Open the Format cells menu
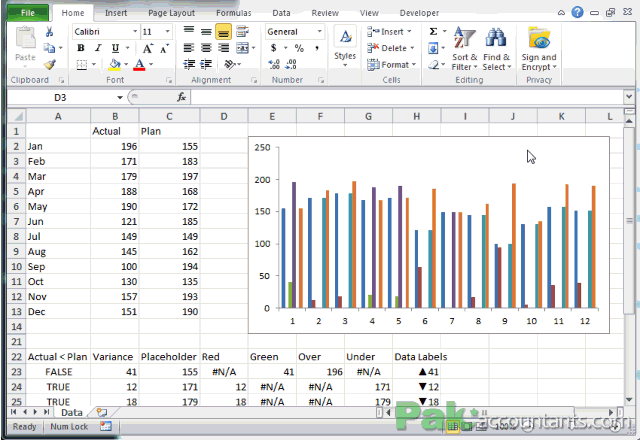The width and height of the screenshot is (640, 440). click(x=391, y=64)
